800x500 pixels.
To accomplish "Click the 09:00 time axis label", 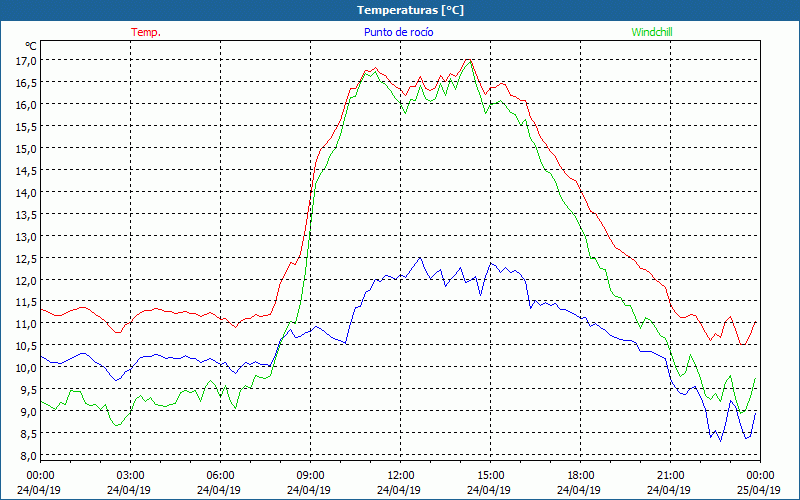I will [310, 476].
